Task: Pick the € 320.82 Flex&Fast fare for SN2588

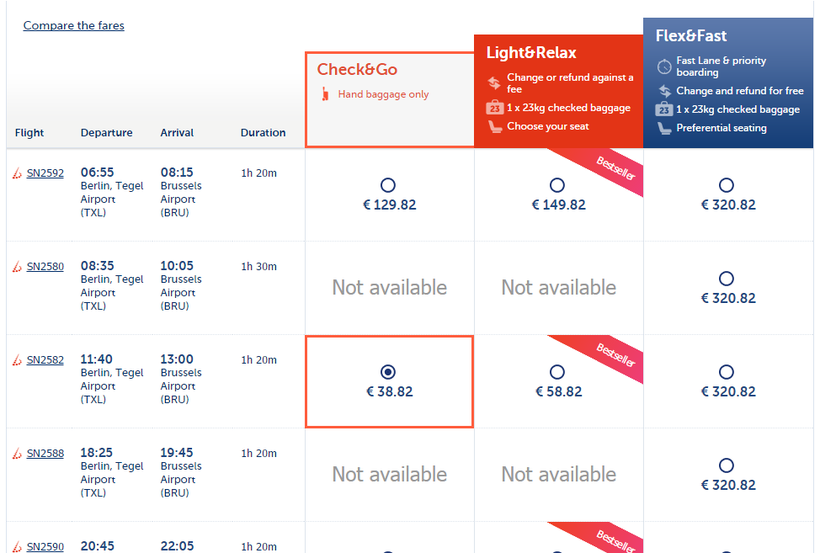Action: click(727, 465)
